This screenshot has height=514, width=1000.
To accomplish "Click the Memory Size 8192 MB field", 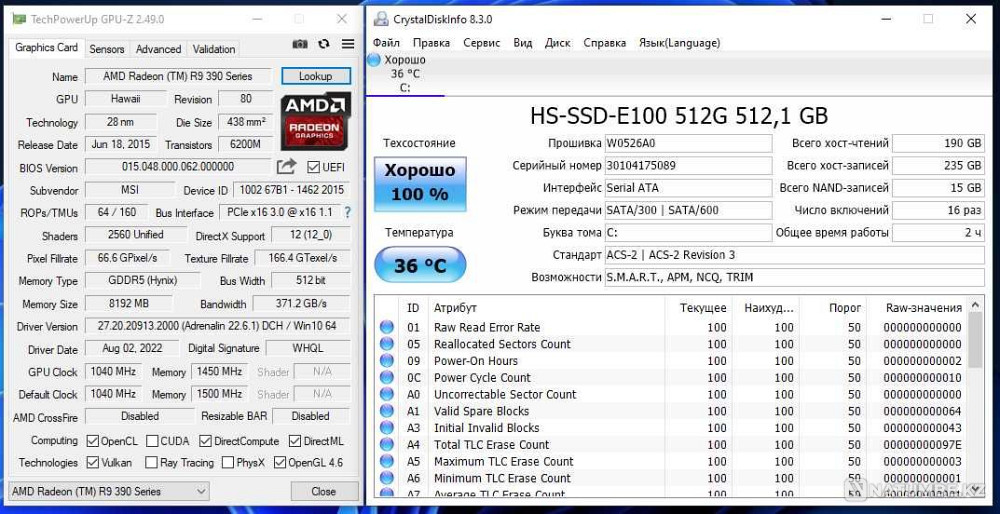I will [x=129, y=304].
